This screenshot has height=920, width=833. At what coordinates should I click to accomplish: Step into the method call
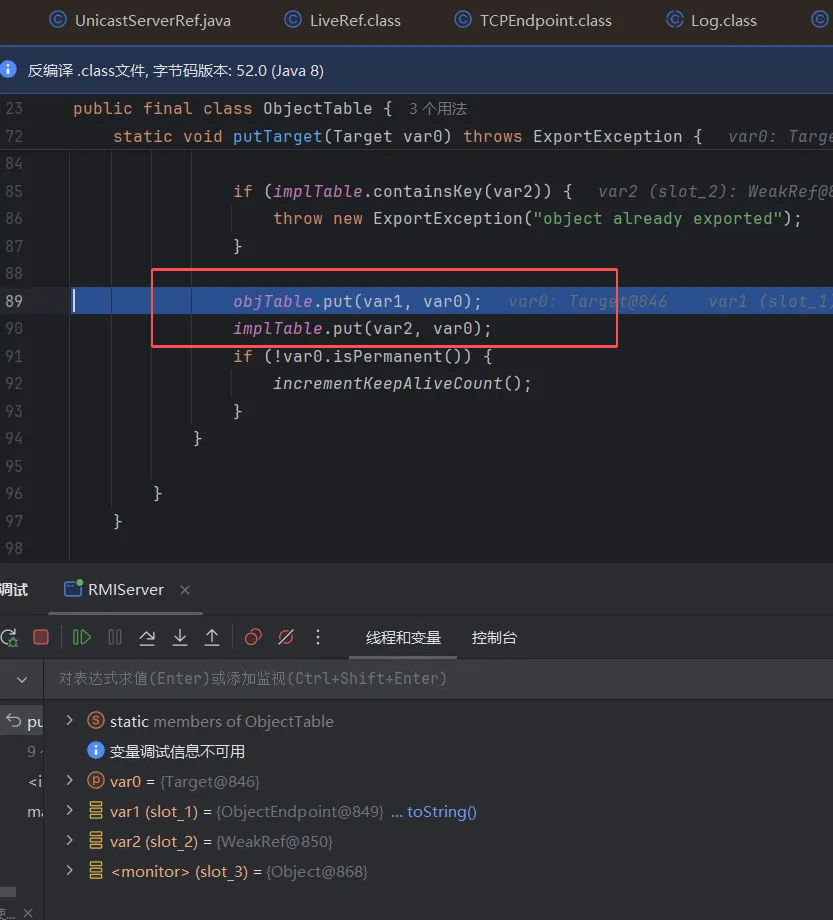click(180, 637)
